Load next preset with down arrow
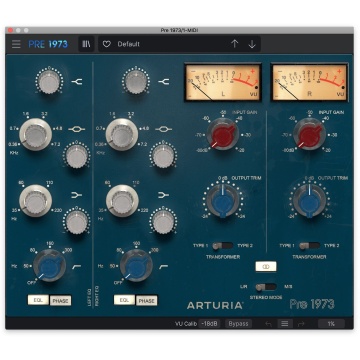 point(252,44)
